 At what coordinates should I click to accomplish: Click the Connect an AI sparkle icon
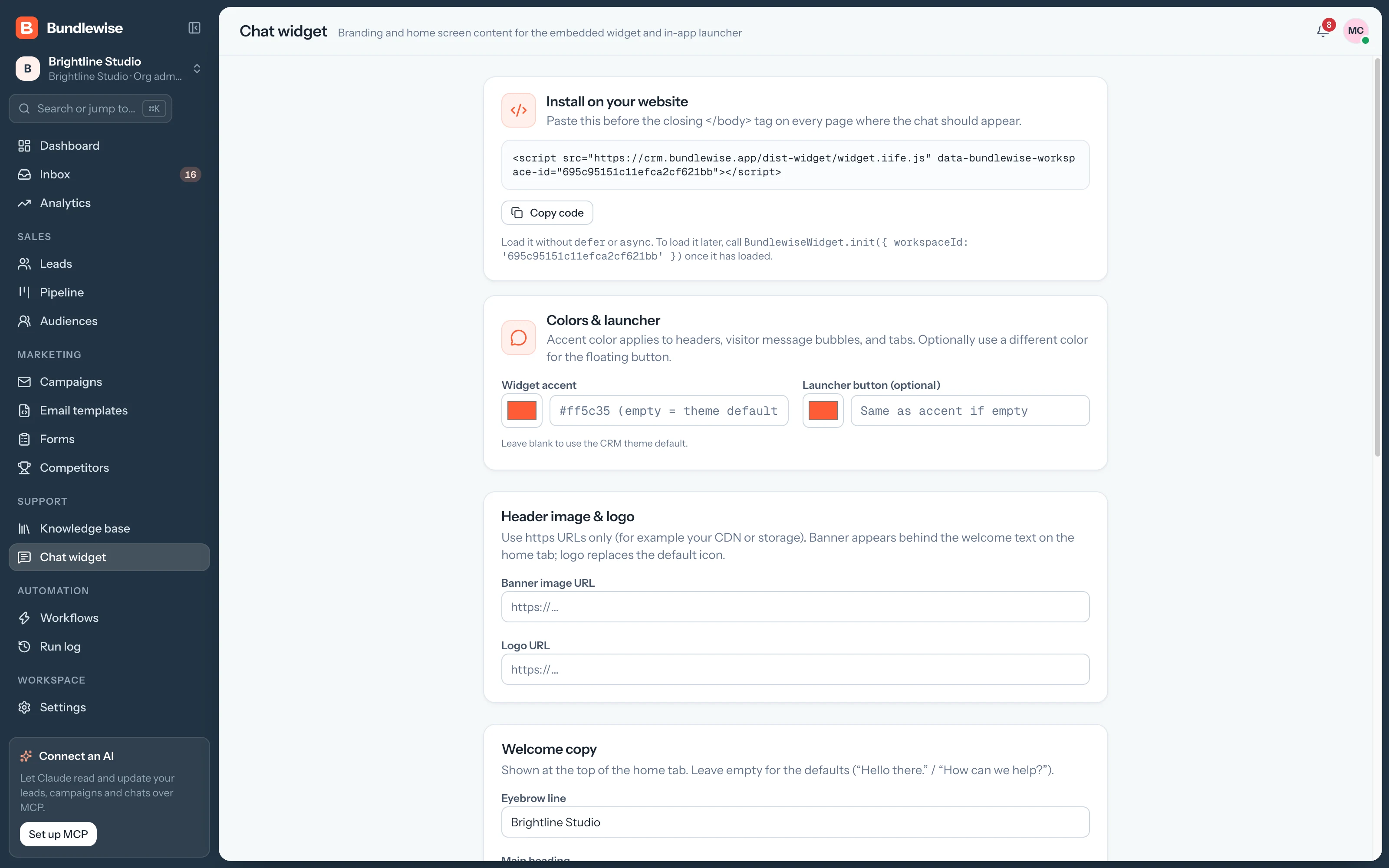pyautogui.click(x=26, y=756)
